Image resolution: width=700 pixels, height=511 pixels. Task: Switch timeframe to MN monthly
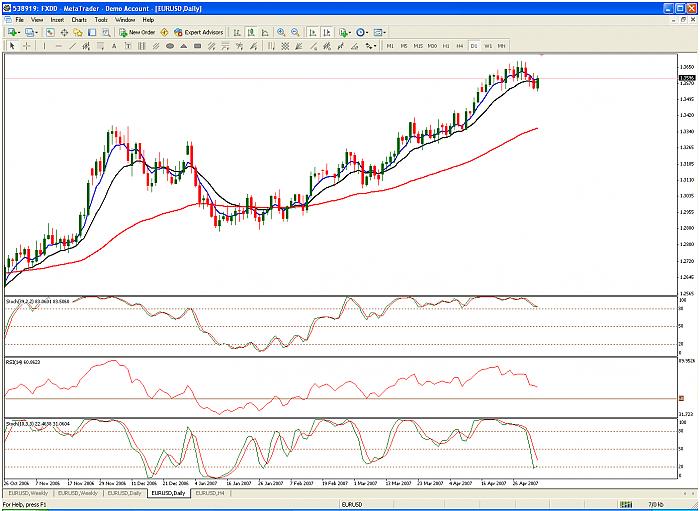click(x=502, y=46)
